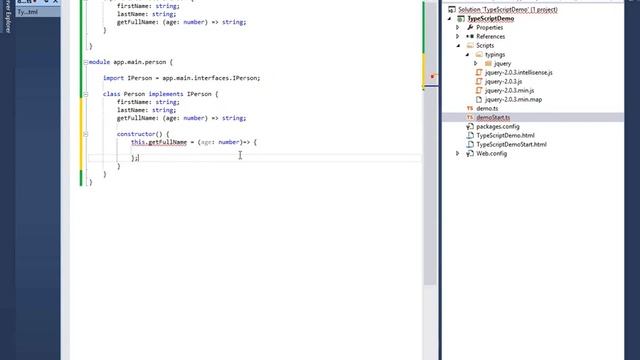
Task: Select Properties in Solution Explorer
Action: point(489,28)
